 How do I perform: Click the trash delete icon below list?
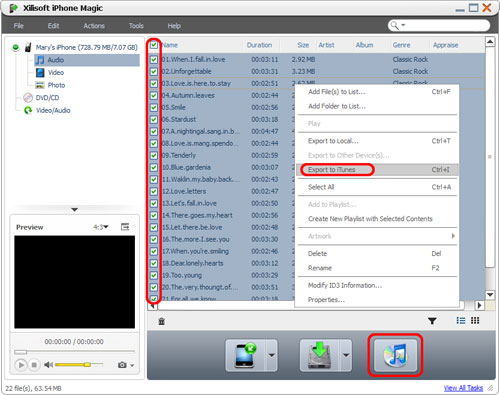pos(162,321)
